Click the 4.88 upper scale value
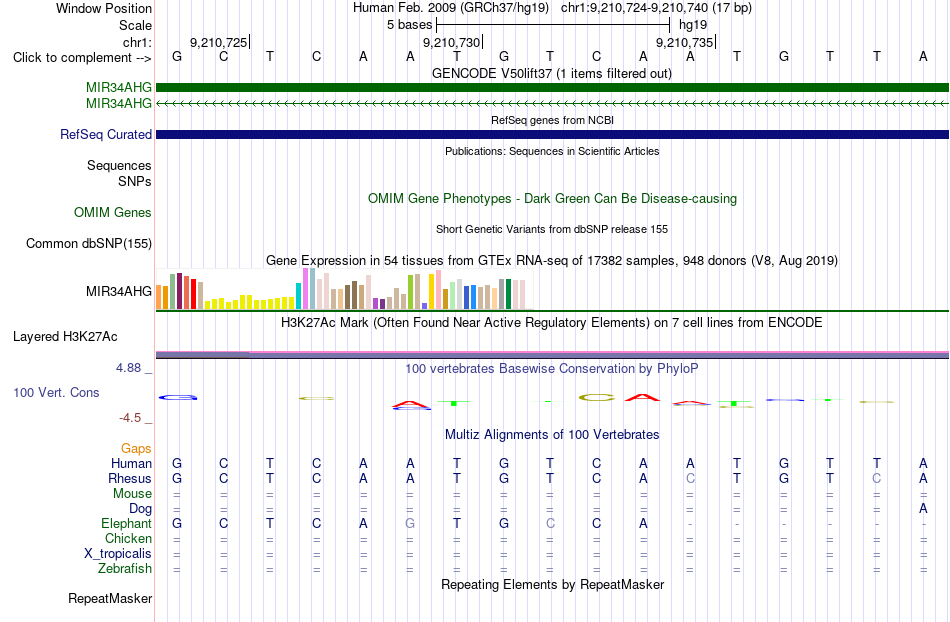 point(128,368)
